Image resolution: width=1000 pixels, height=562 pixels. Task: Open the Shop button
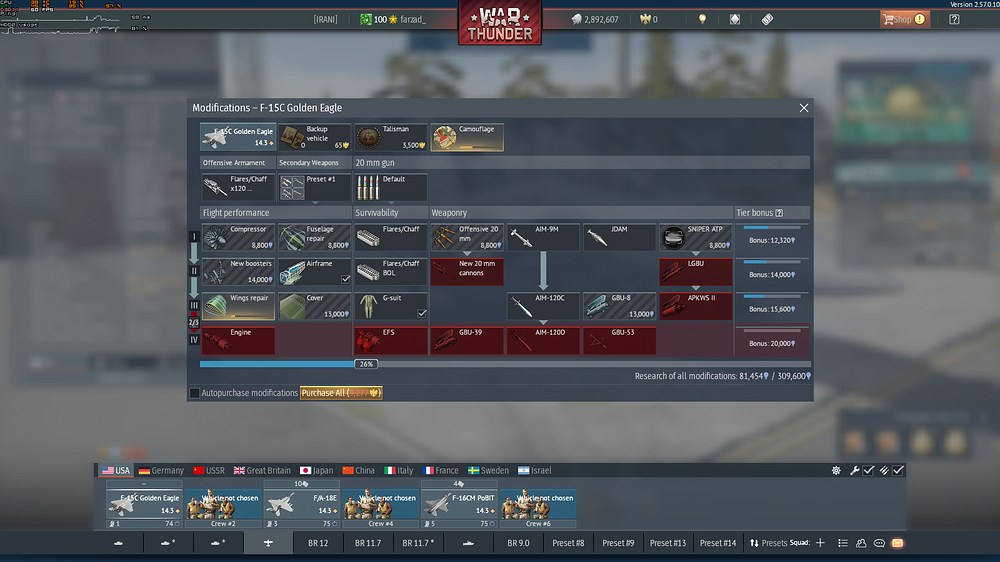(904, 19)
